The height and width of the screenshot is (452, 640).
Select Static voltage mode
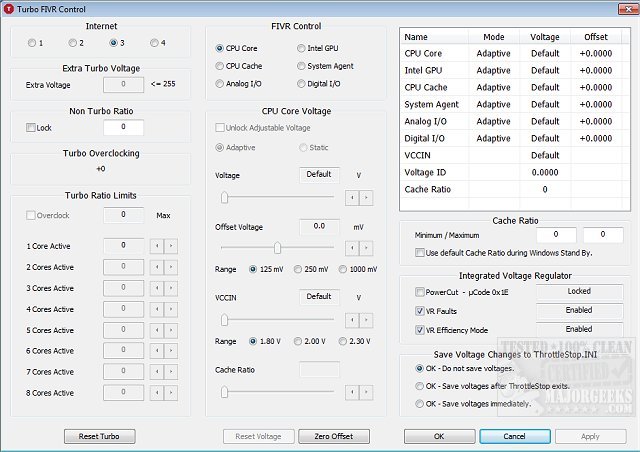[303, 147]
